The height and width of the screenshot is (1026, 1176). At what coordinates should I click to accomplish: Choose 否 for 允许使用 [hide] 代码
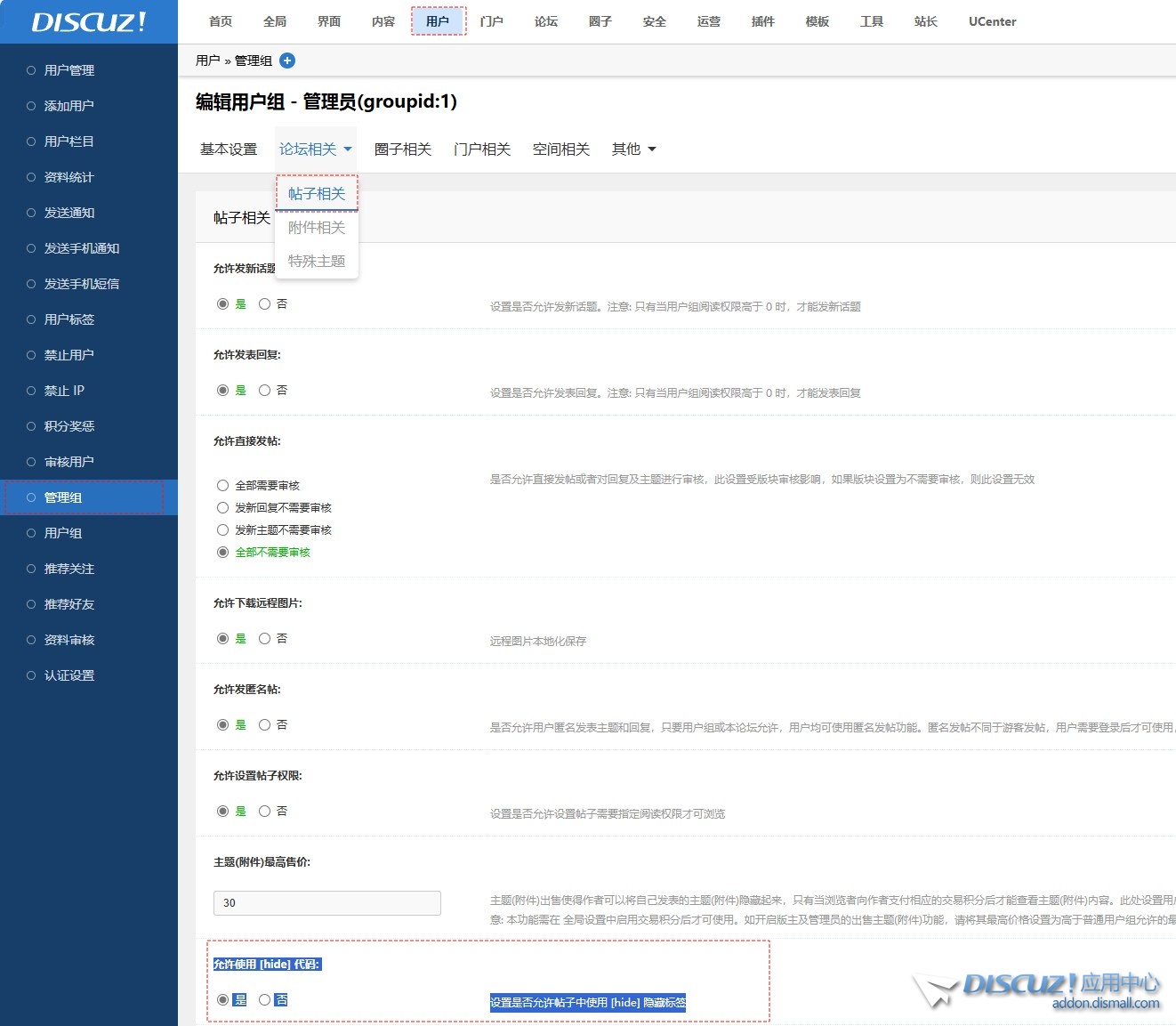point(265,1000)
